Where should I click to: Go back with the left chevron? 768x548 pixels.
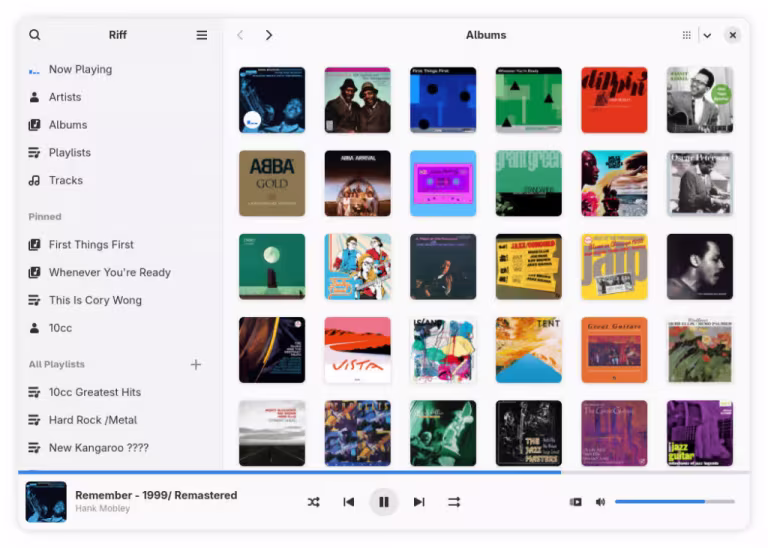click(x=240, y=35)
